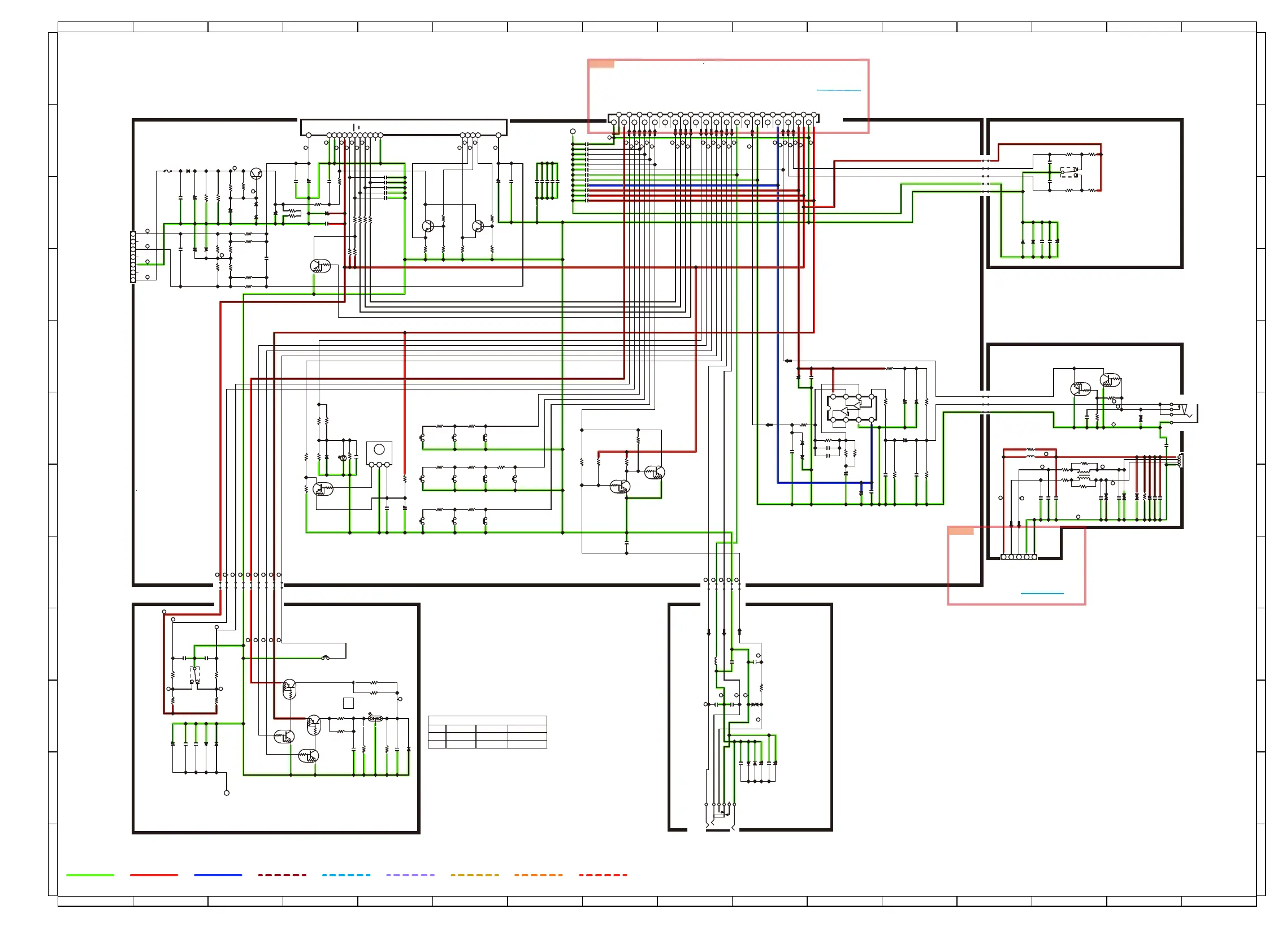Click the headphone jack symbol at right
The image size is (1282, 952).
(1184, 413)
